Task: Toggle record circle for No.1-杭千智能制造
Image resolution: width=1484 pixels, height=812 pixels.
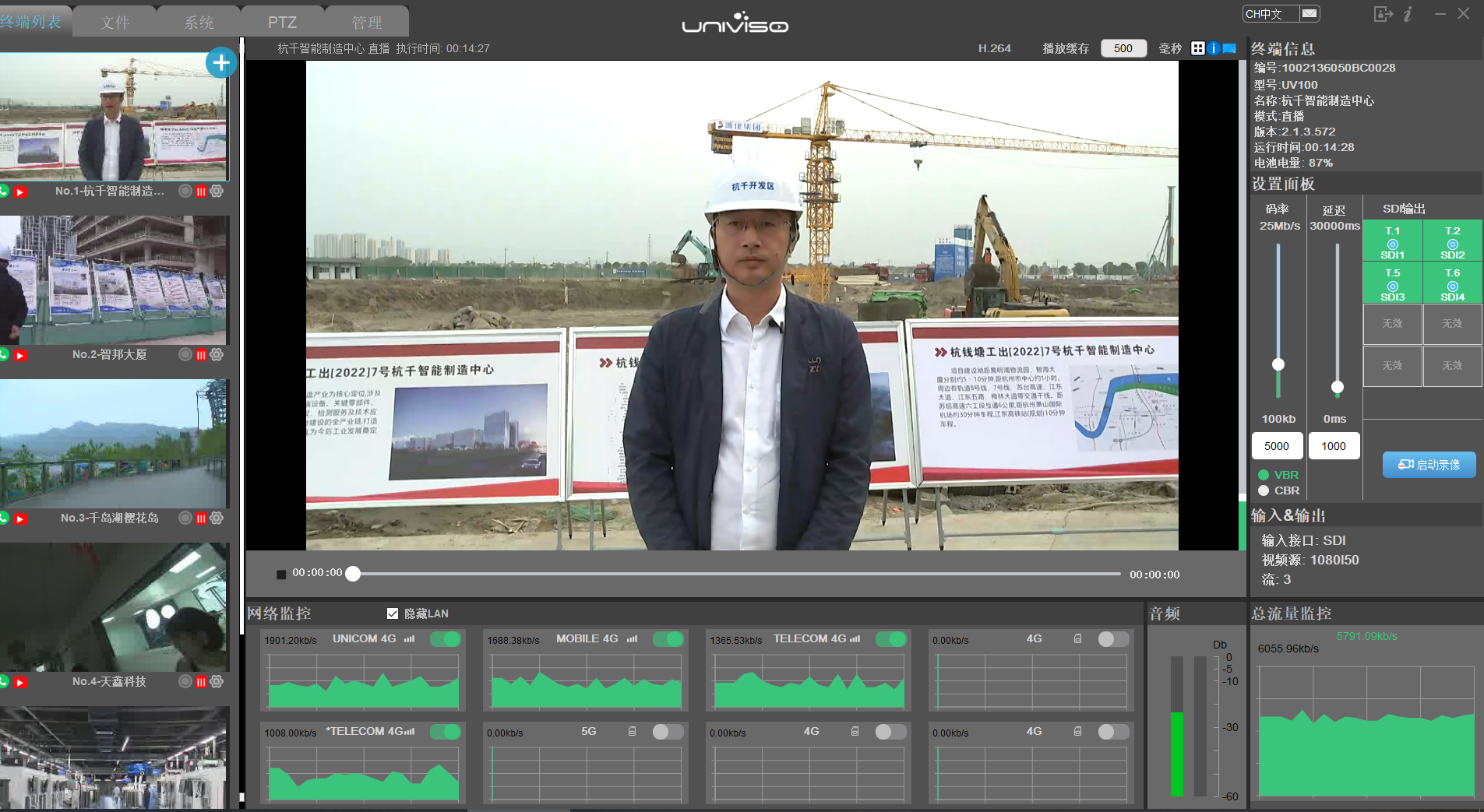Action: [x=185, y=191]
